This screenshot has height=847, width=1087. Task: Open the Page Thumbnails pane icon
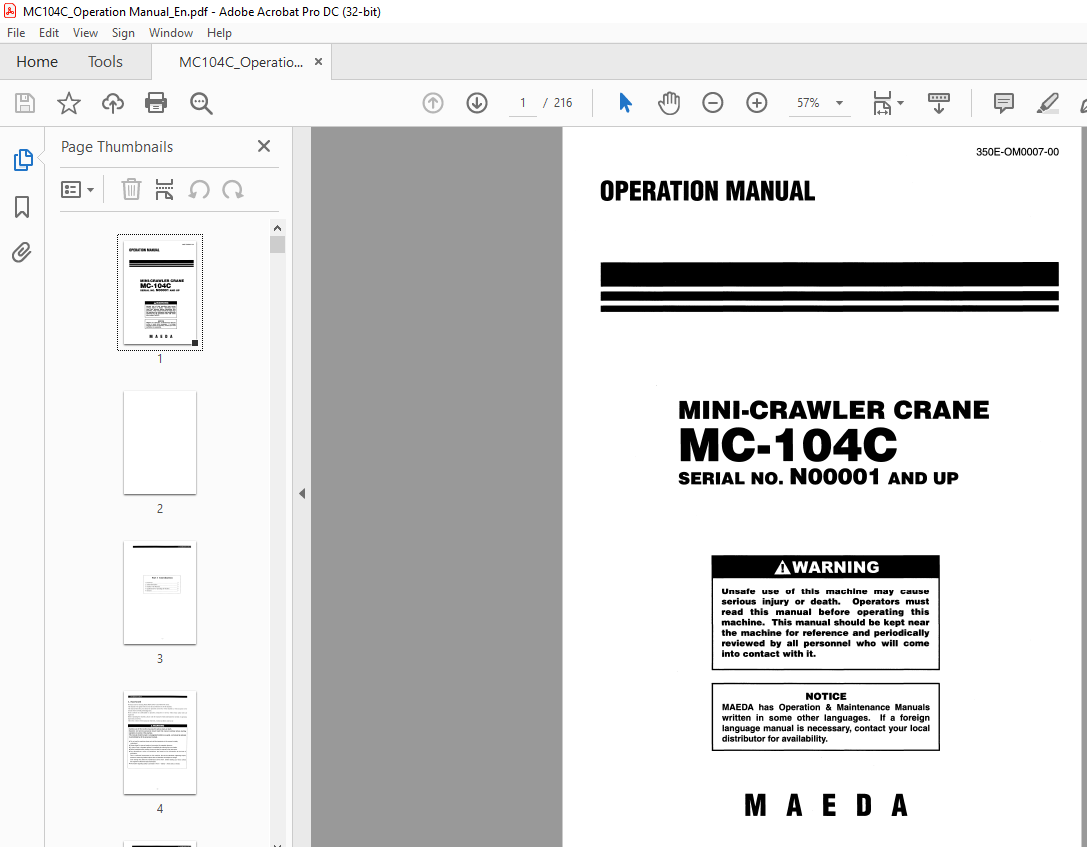23,160
